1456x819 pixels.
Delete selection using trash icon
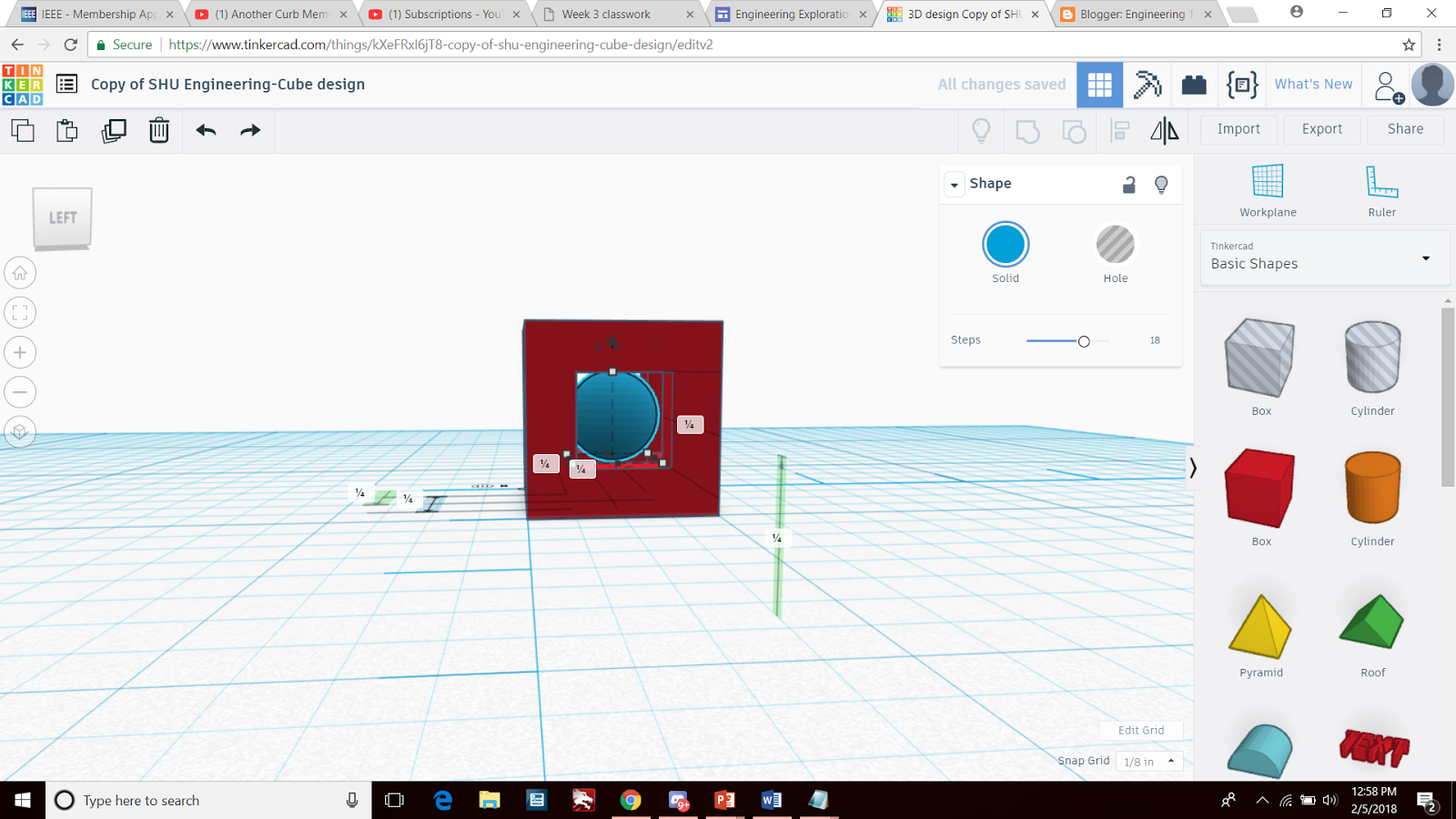pyautogui.click(x=158, y=130)
